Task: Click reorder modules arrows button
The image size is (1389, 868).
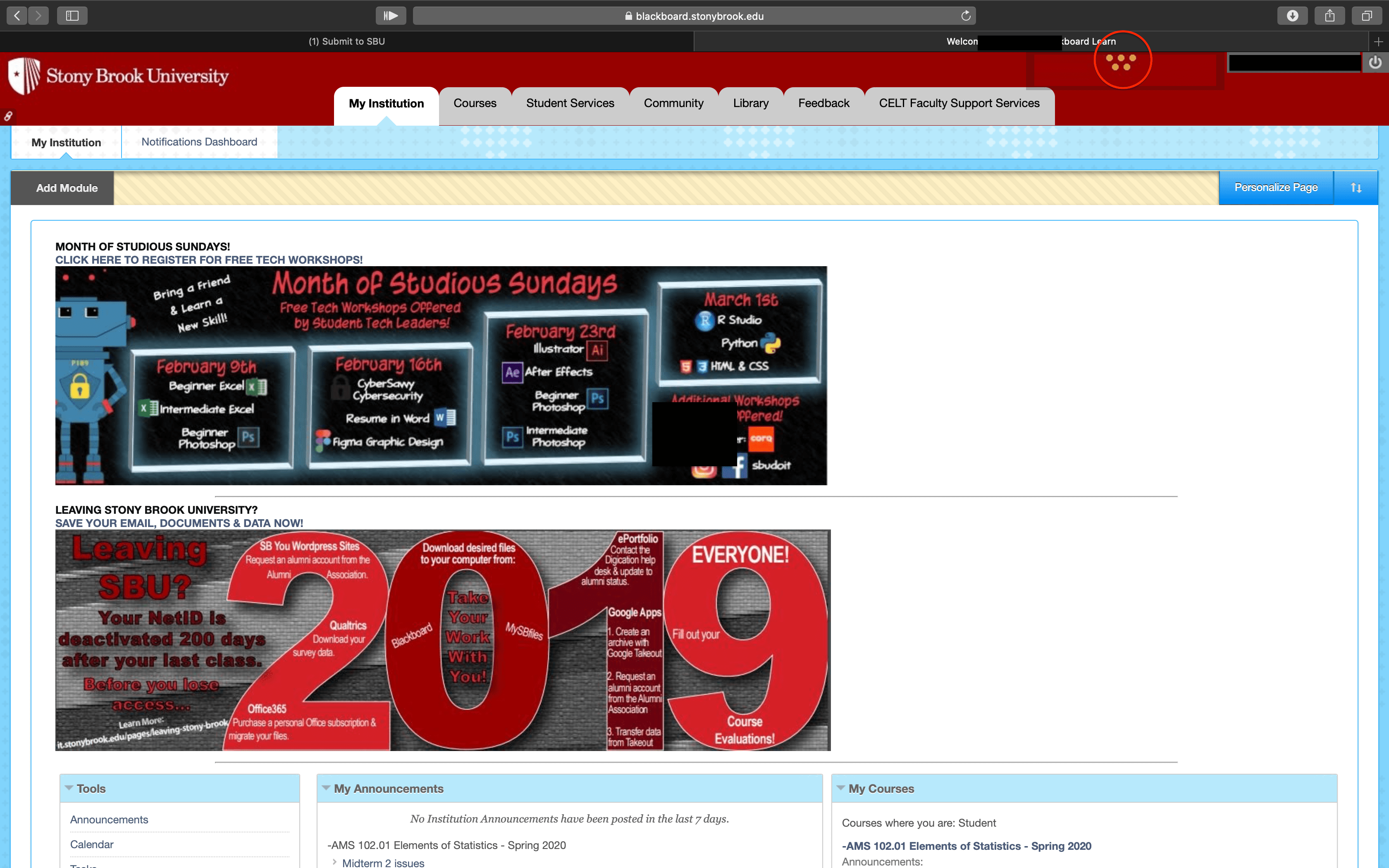Action: tap(1356, 188)
